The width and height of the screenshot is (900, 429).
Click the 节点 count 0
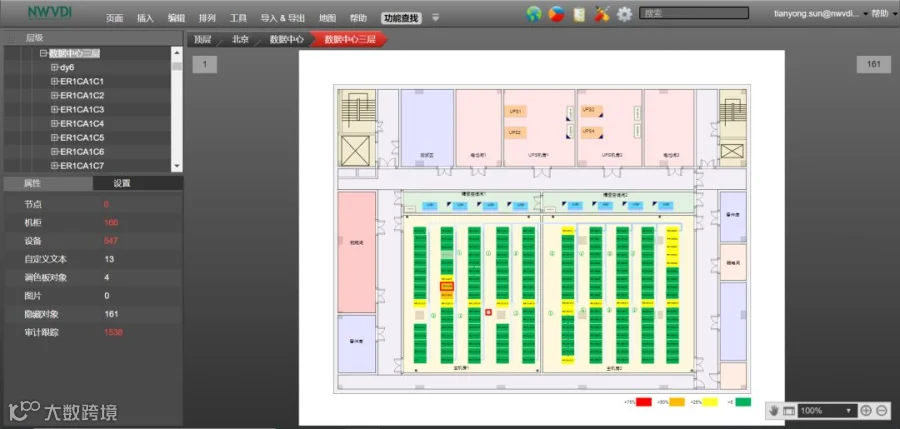[x=106, y=204]
